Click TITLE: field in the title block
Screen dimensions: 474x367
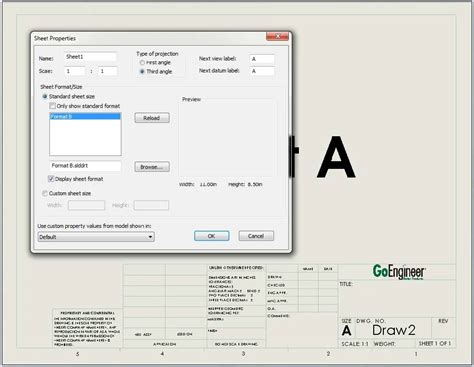pyautogui.click(x=346, y=284)
